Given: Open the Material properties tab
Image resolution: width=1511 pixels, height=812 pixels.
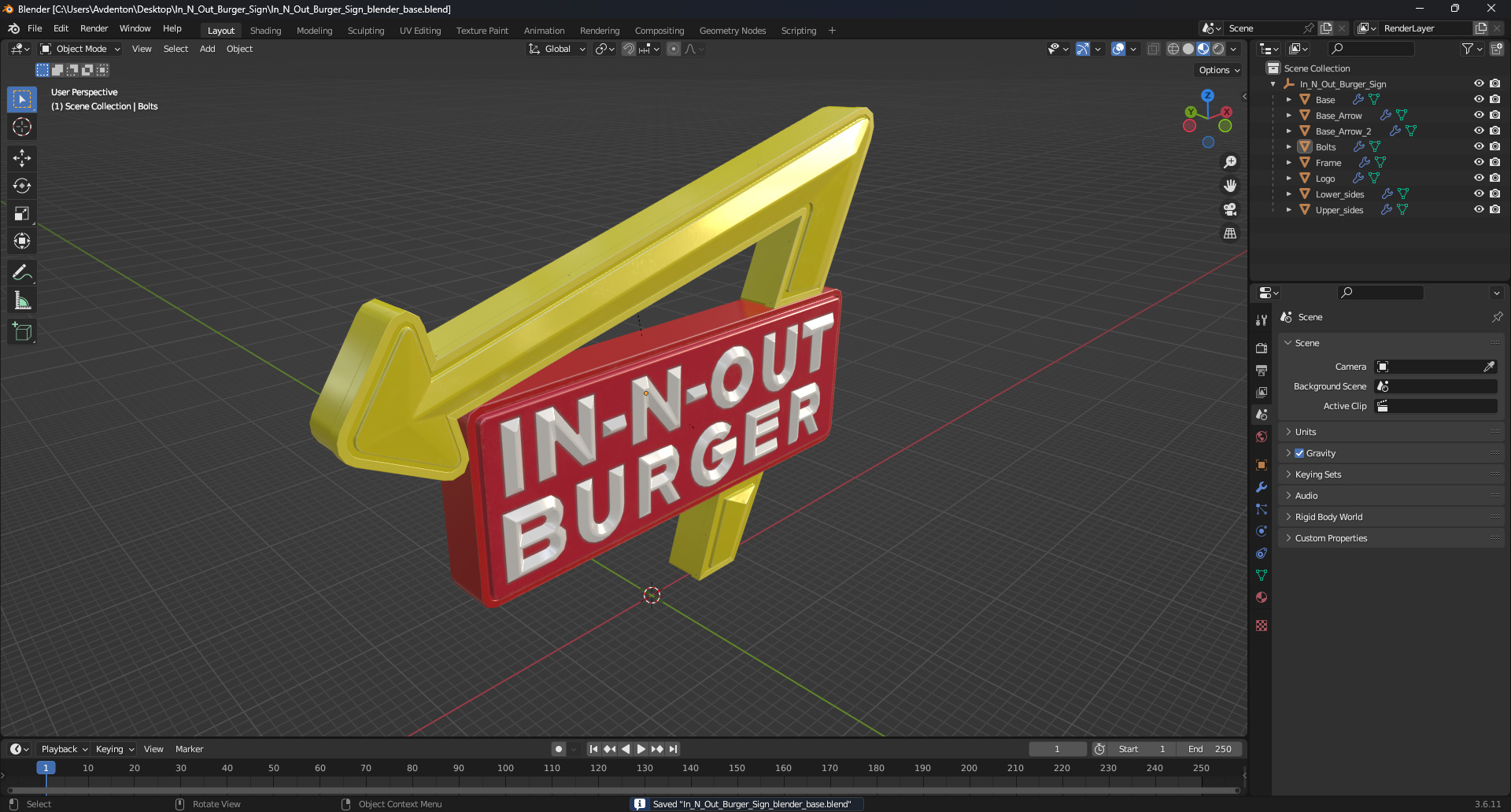Looking at the screenshot, I should click(1262, 597).
